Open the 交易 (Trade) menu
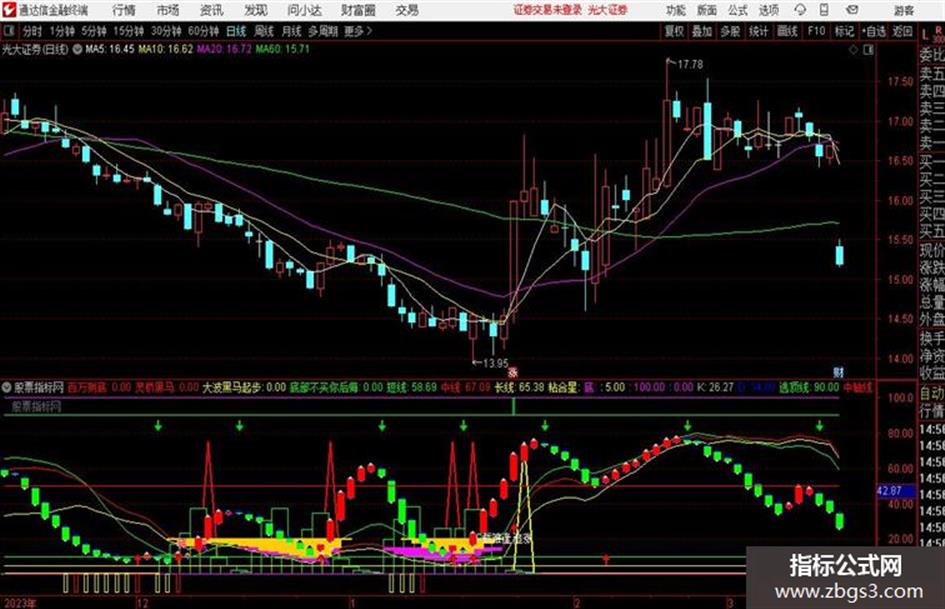 coord(407,10)
